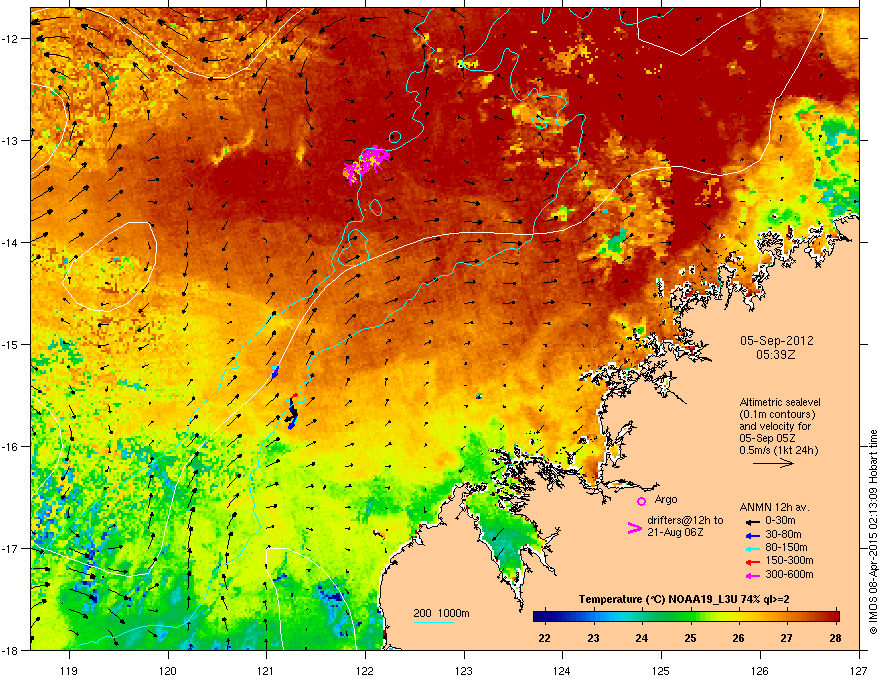Select the red 150-300m legend arrow
This screenshot has height=680, width=880.
coord(753,562)
